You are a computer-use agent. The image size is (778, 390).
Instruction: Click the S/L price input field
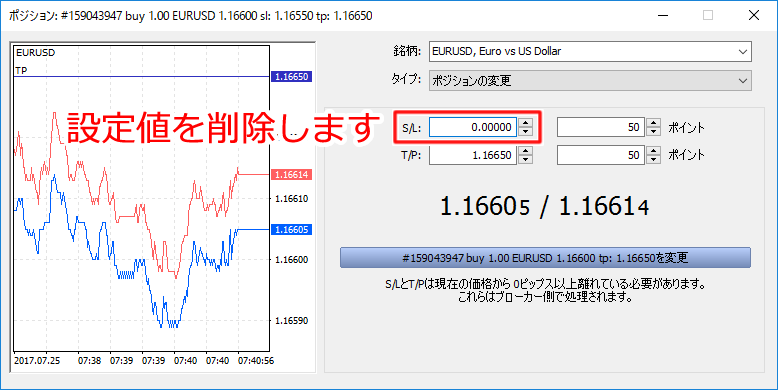473,127
